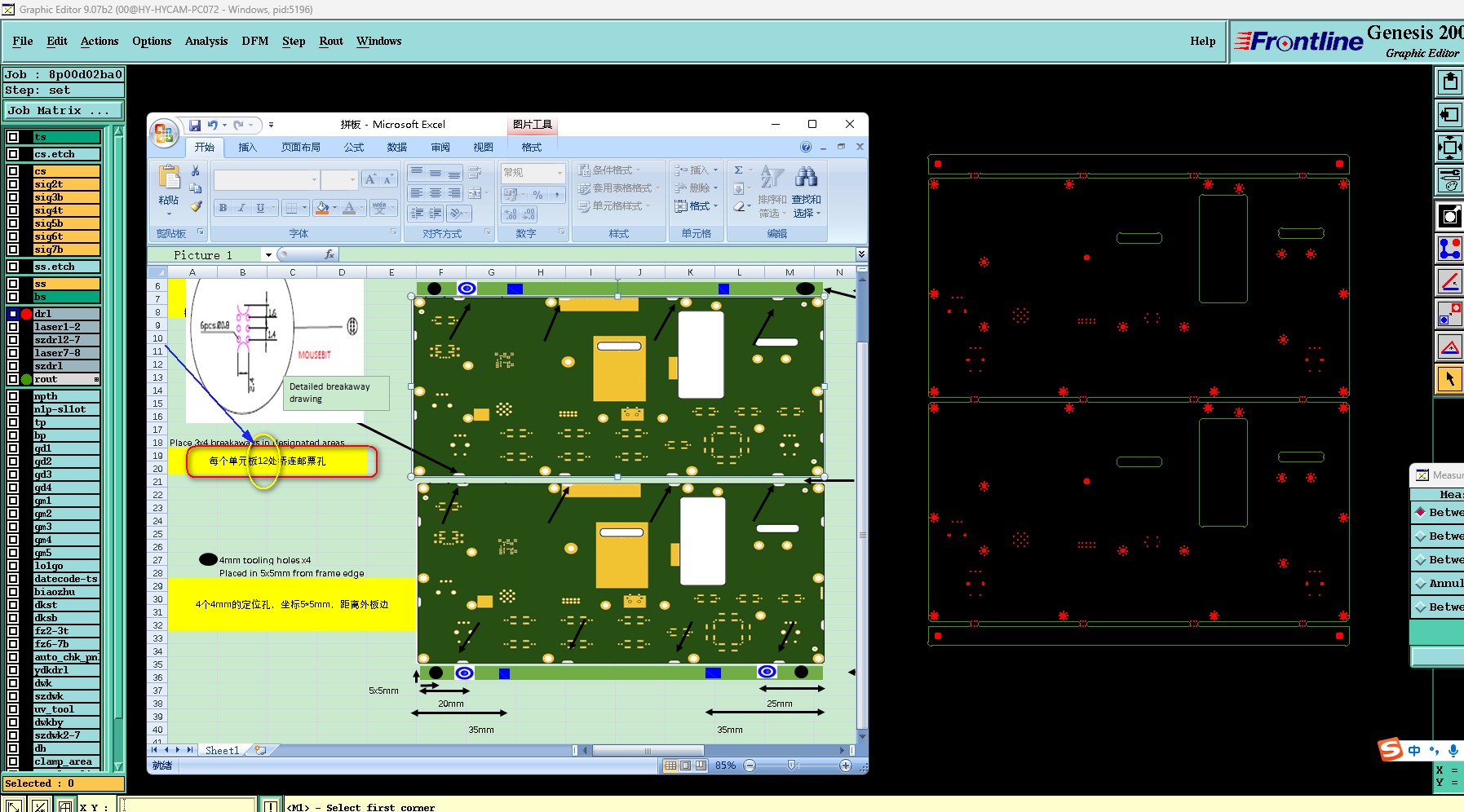Click the Cut scissors icon in Excel
The height and width of the screenshot is (812, 1464).
(196, 170)
